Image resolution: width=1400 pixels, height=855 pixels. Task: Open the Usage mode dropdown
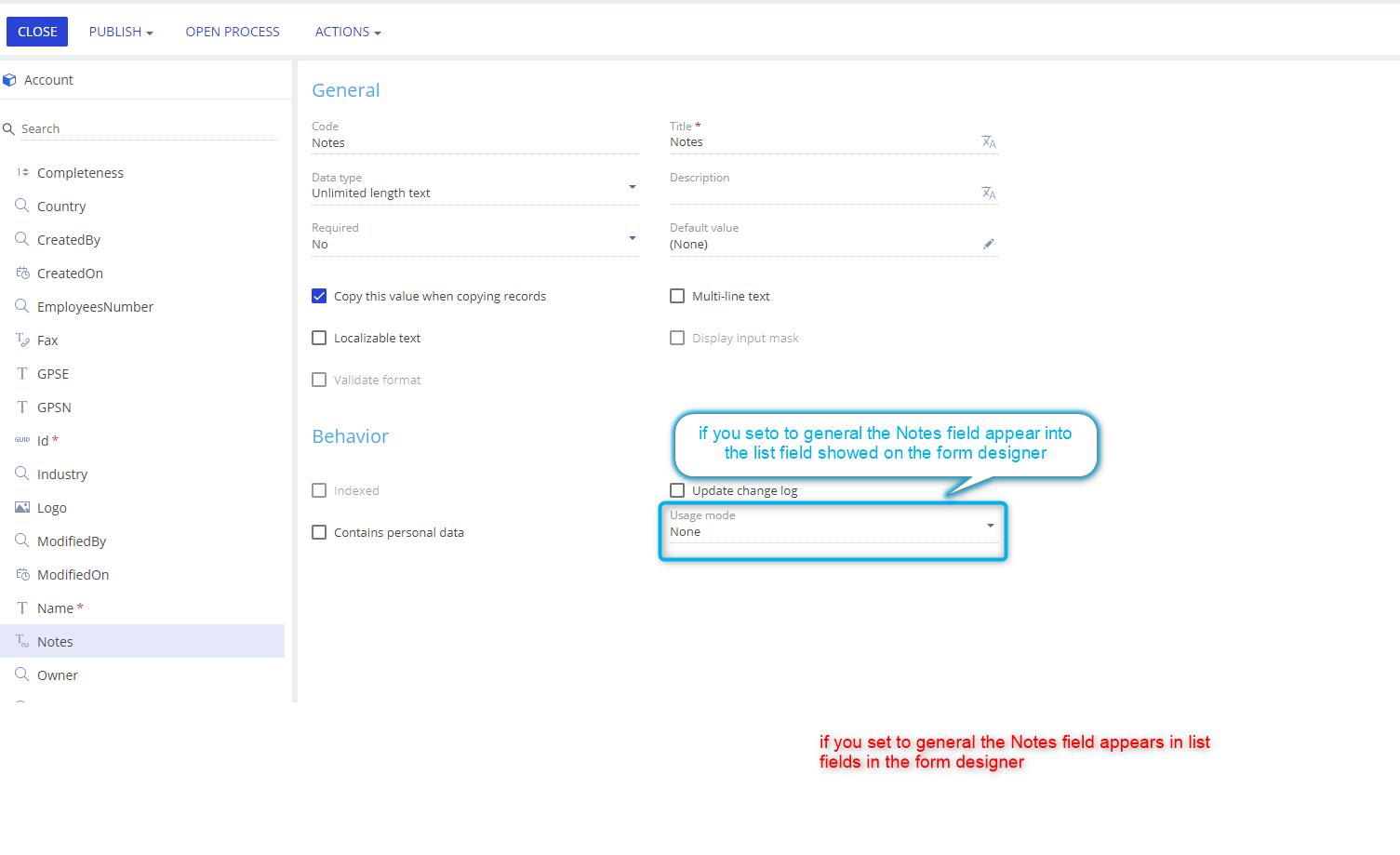point(991,526)
